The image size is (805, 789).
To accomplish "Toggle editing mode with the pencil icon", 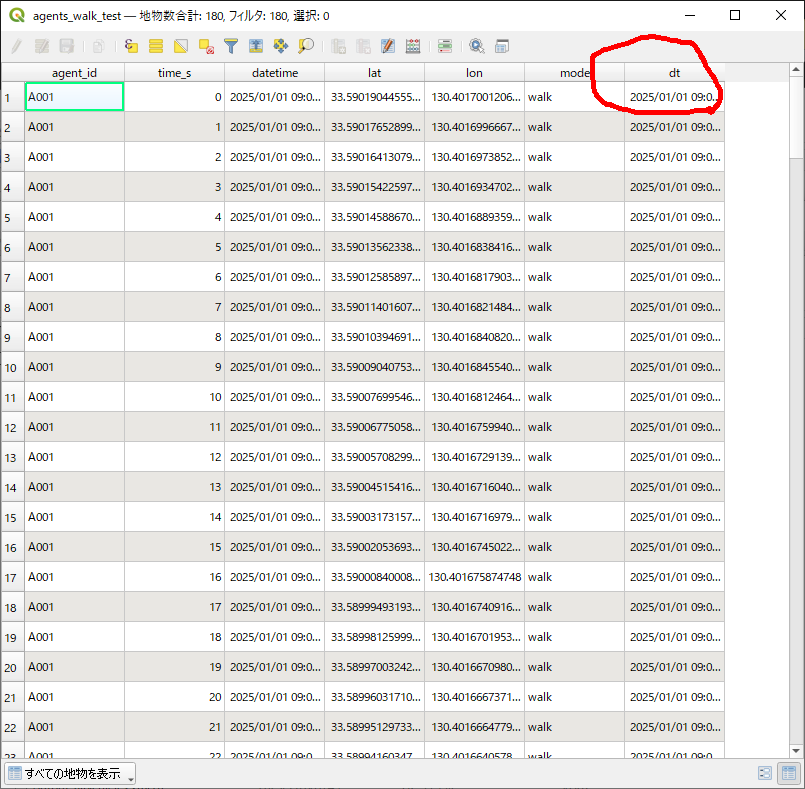I will point(16,46).
